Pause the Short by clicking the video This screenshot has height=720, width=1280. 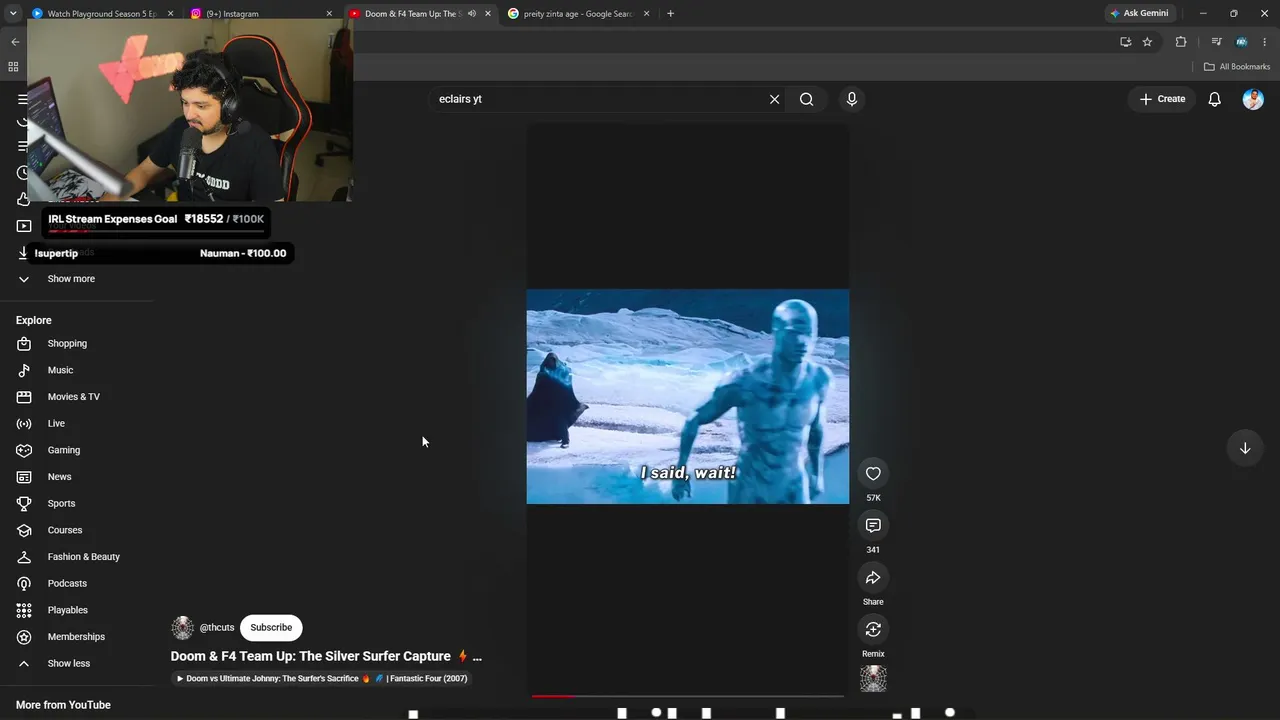[688, 397]
